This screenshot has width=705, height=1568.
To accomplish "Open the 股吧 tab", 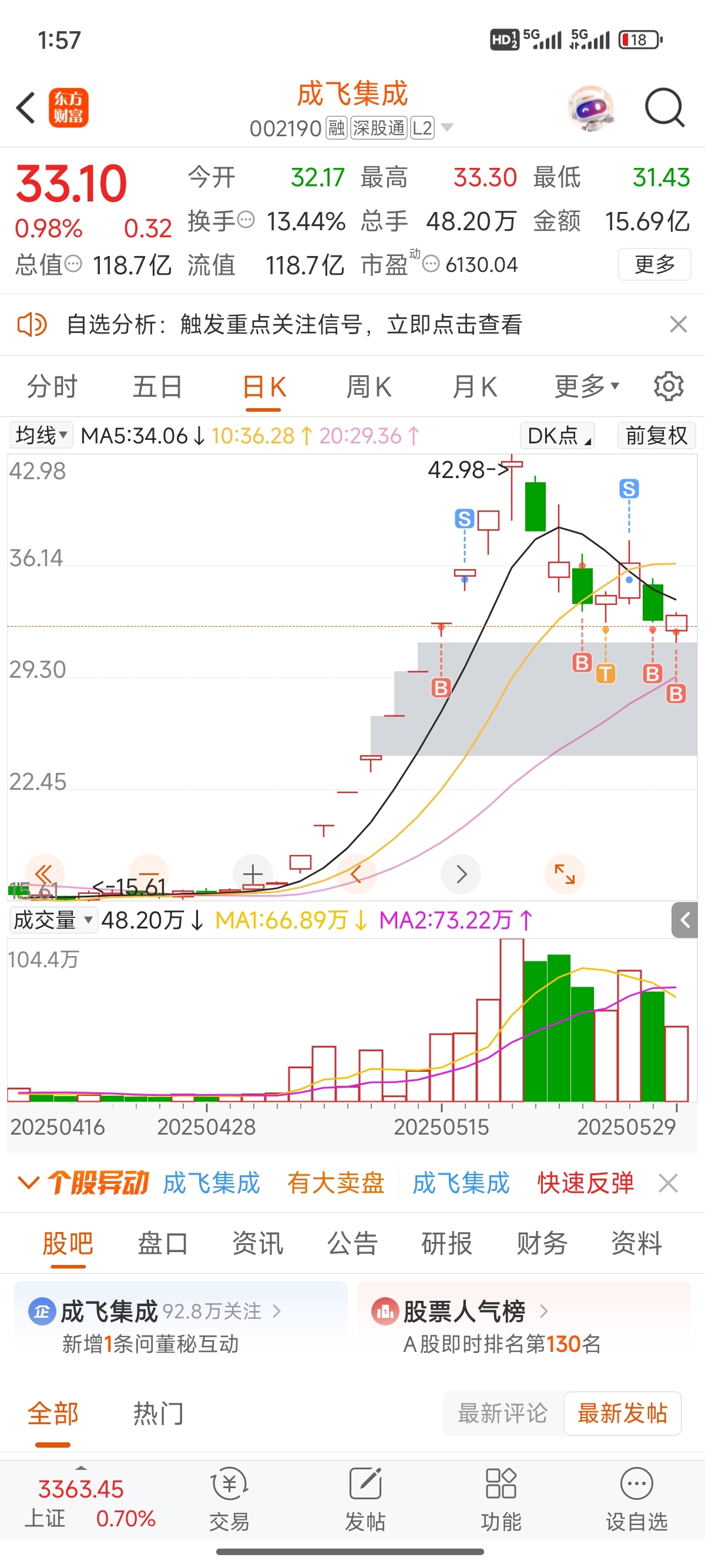I will 68,1243.
